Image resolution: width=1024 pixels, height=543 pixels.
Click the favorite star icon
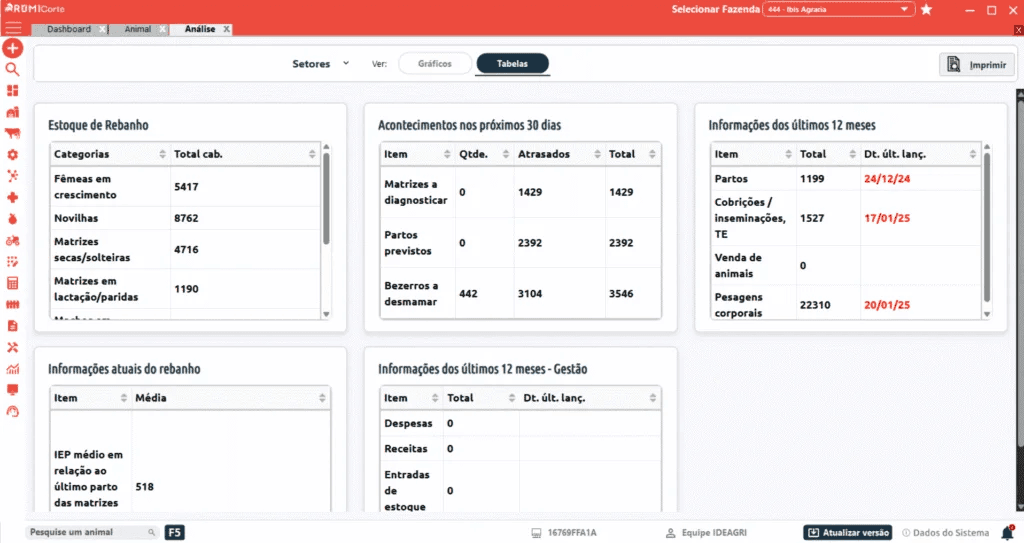click(x=926, y=9)
